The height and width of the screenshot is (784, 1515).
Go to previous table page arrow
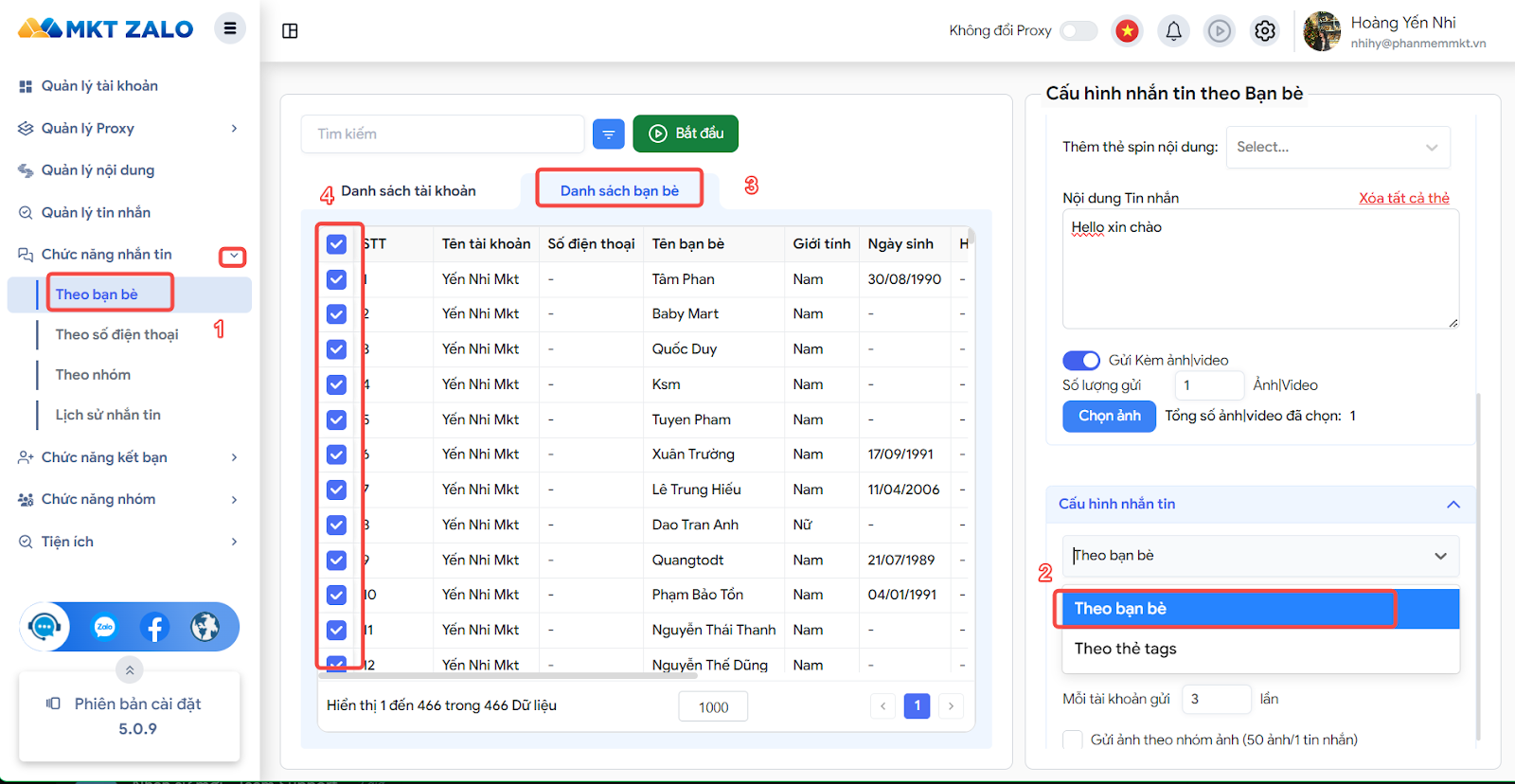tap(882, 706)
